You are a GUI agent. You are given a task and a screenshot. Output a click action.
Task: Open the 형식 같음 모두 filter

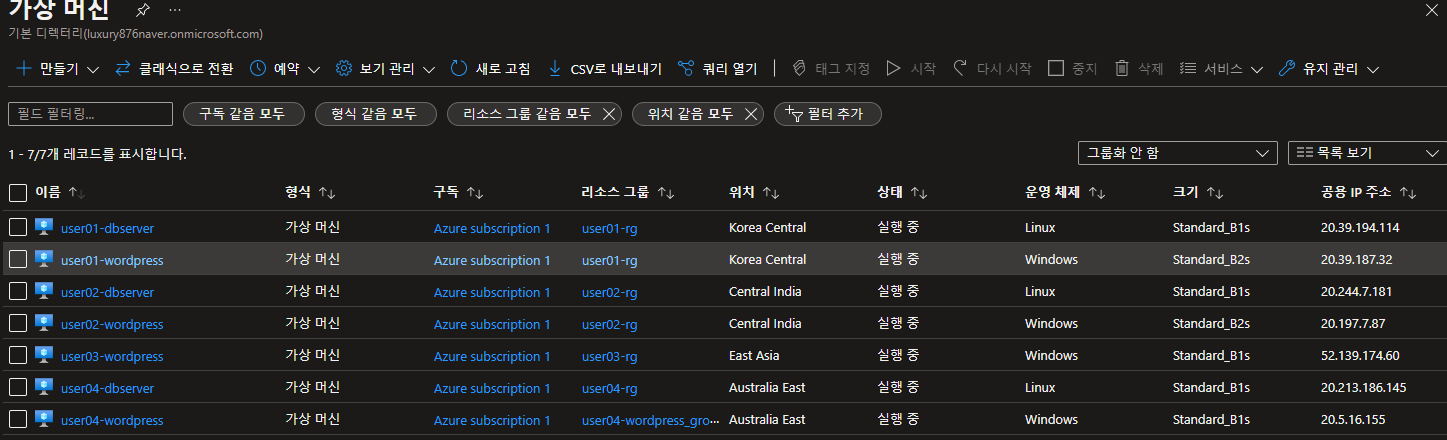pos(375,114)
